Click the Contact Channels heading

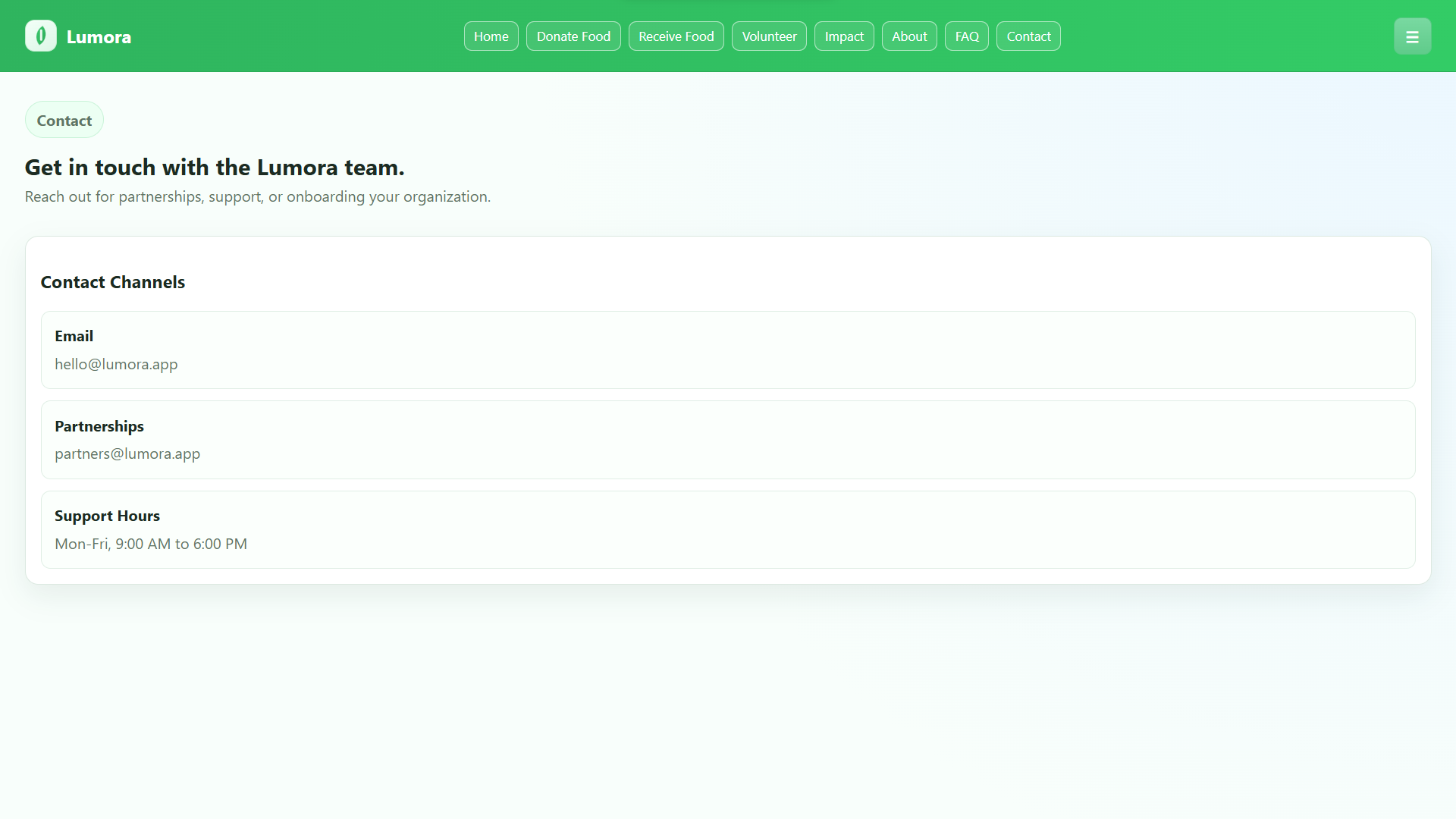[x=113, y=282]
